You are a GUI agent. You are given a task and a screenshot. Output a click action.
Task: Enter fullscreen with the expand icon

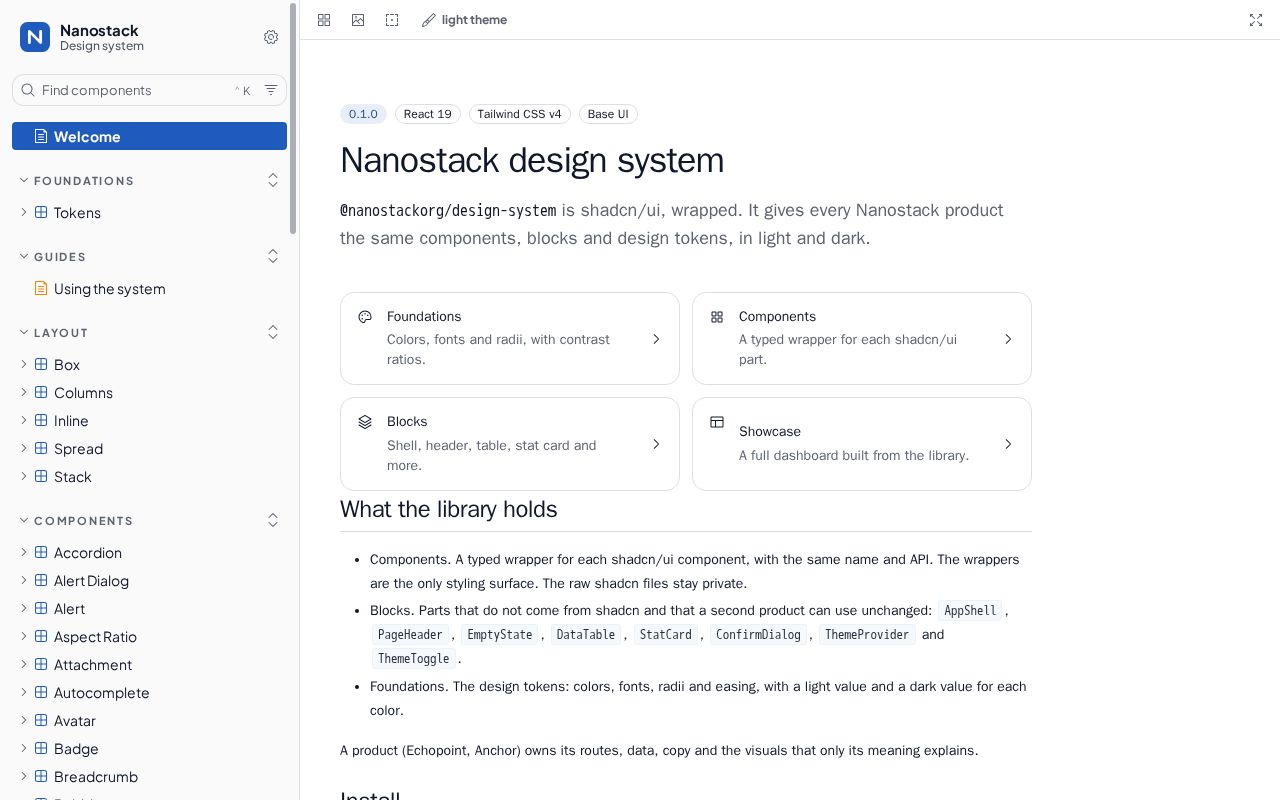coord(1256,20)
